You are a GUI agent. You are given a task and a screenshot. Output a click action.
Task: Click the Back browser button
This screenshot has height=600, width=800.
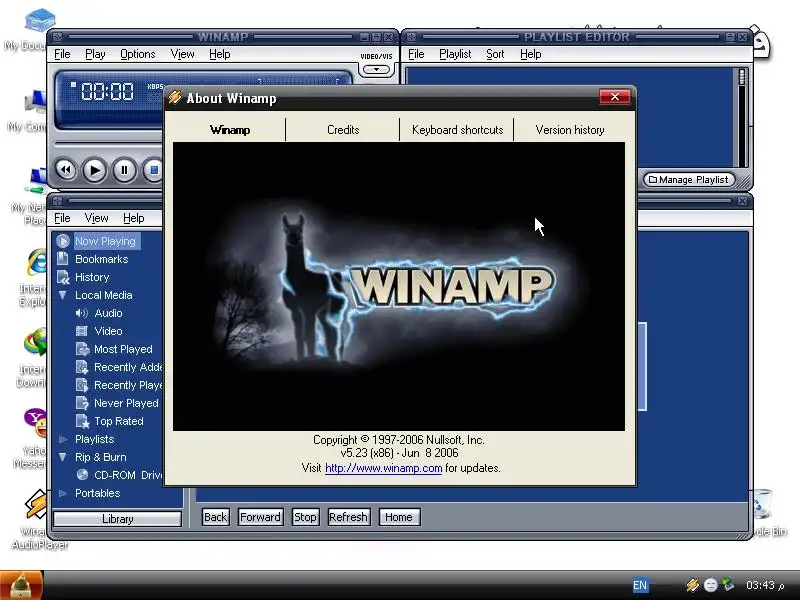[x=215, y=517]
